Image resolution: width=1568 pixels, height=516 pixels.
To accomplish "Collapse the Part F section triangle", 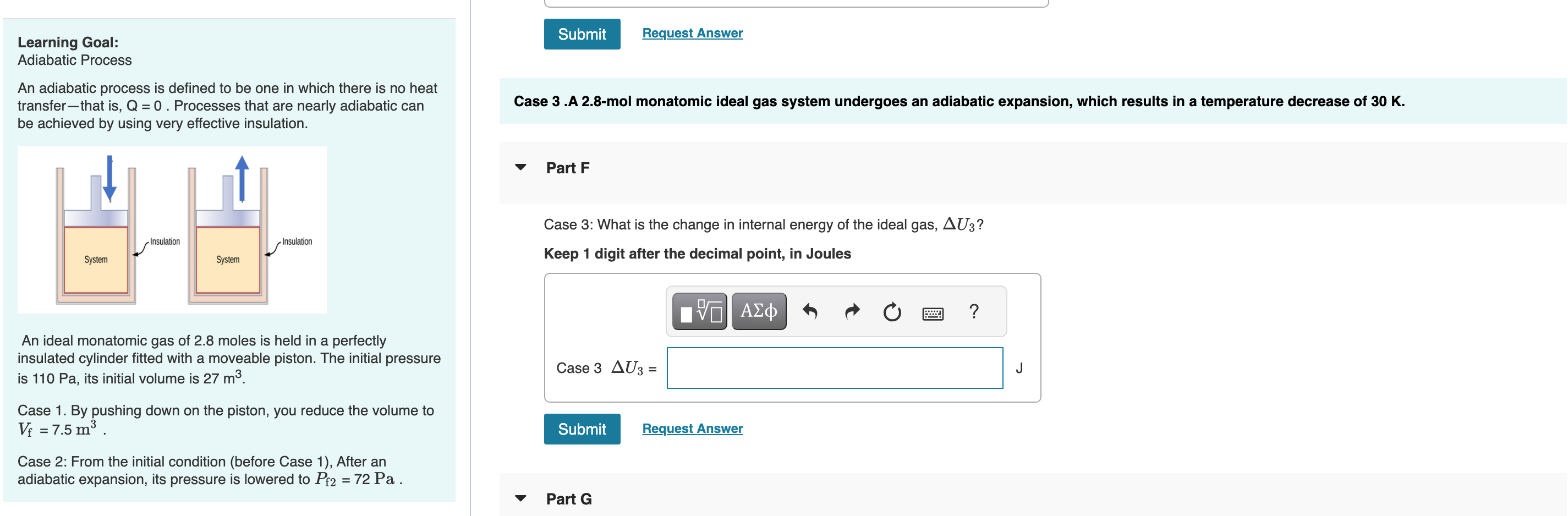I will (x=520, y=167).
